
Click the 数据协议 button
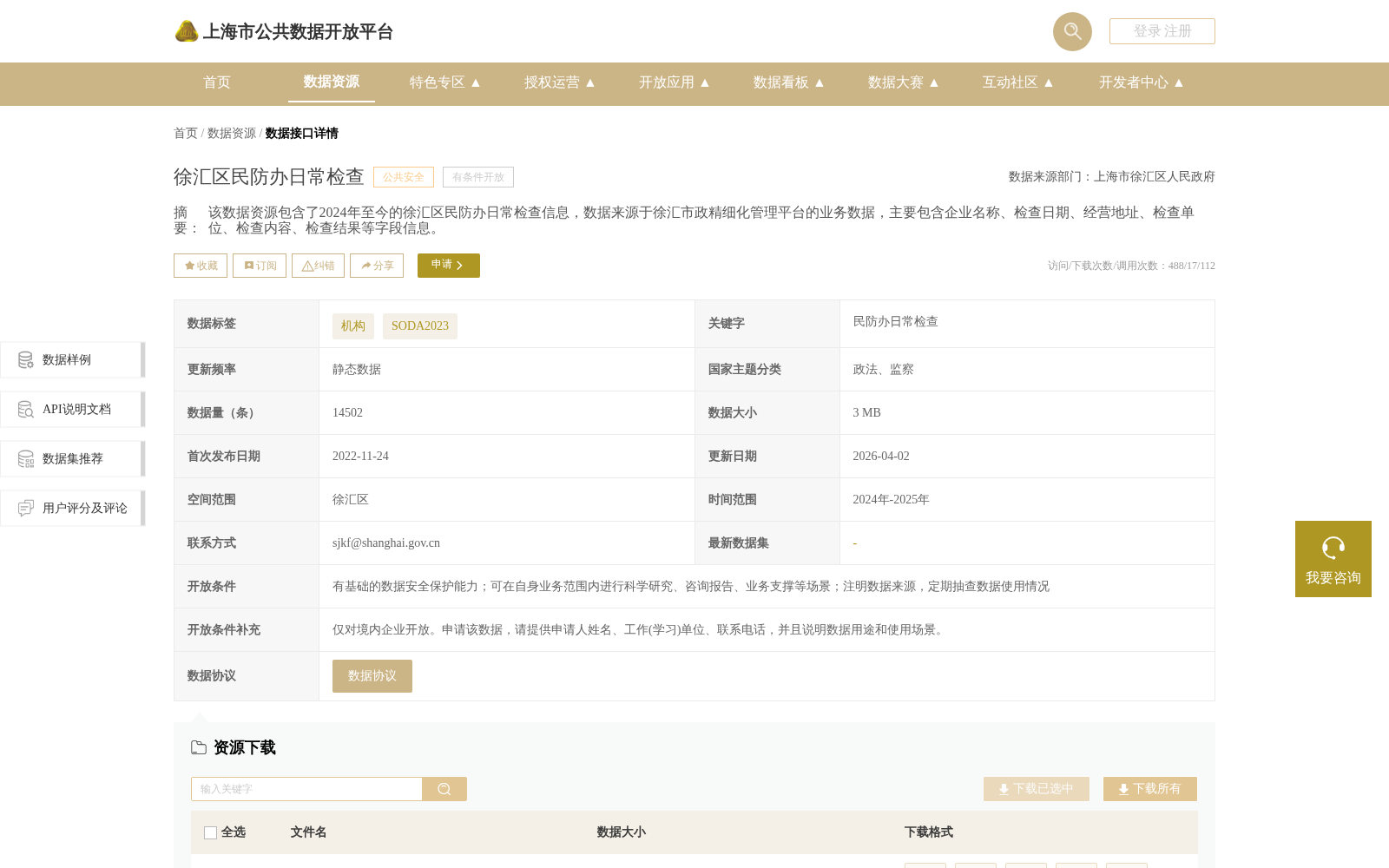point(372,676)
